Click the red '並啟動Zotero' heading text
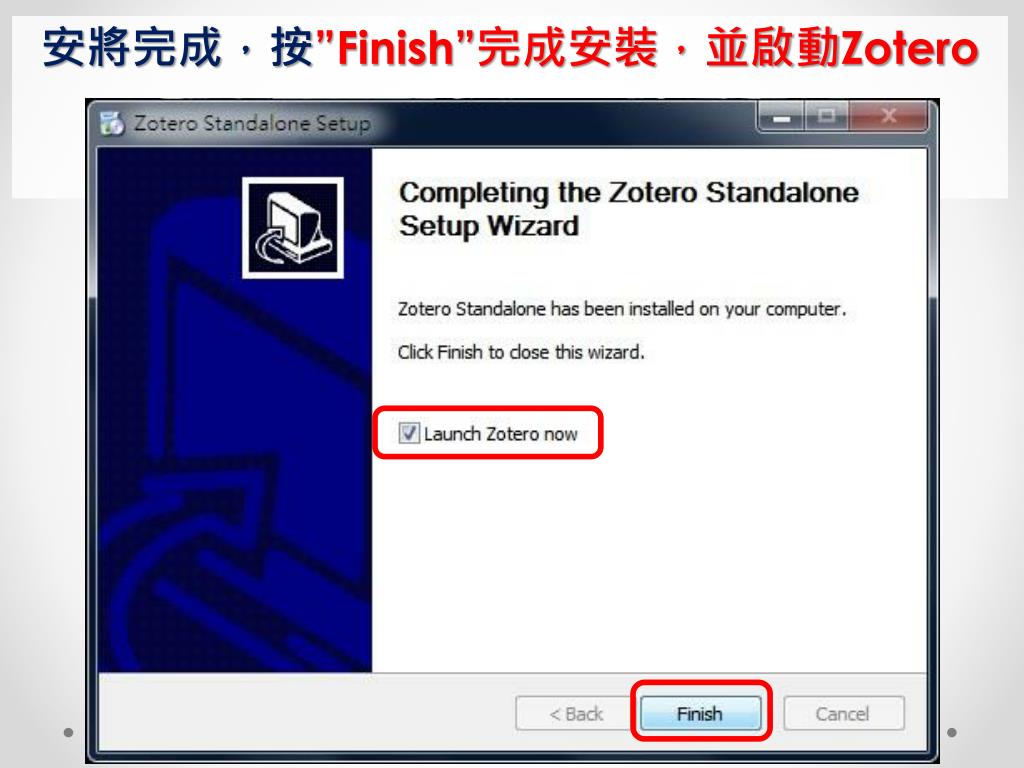 (842, 48)
